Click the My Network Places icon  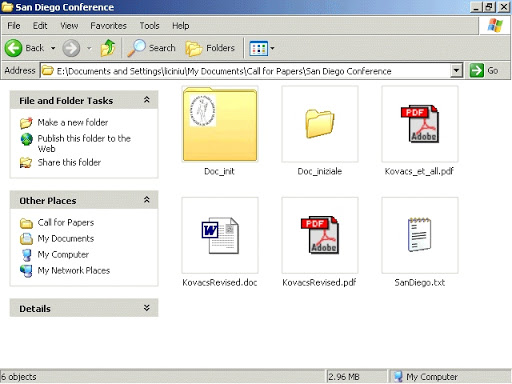[x=26, y=271]
